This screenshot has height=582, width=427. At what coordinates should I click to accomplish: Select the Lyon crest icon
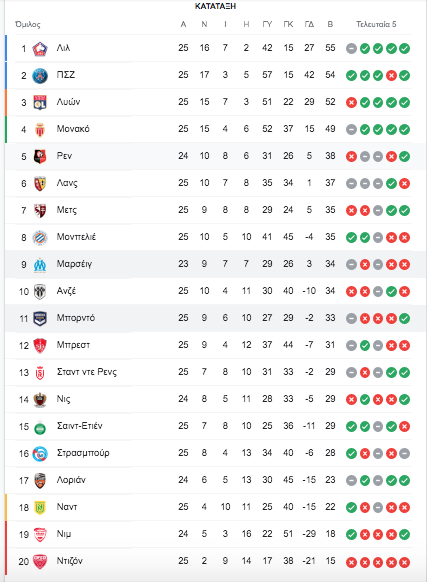pyautogui.click(x=40, y=103)
